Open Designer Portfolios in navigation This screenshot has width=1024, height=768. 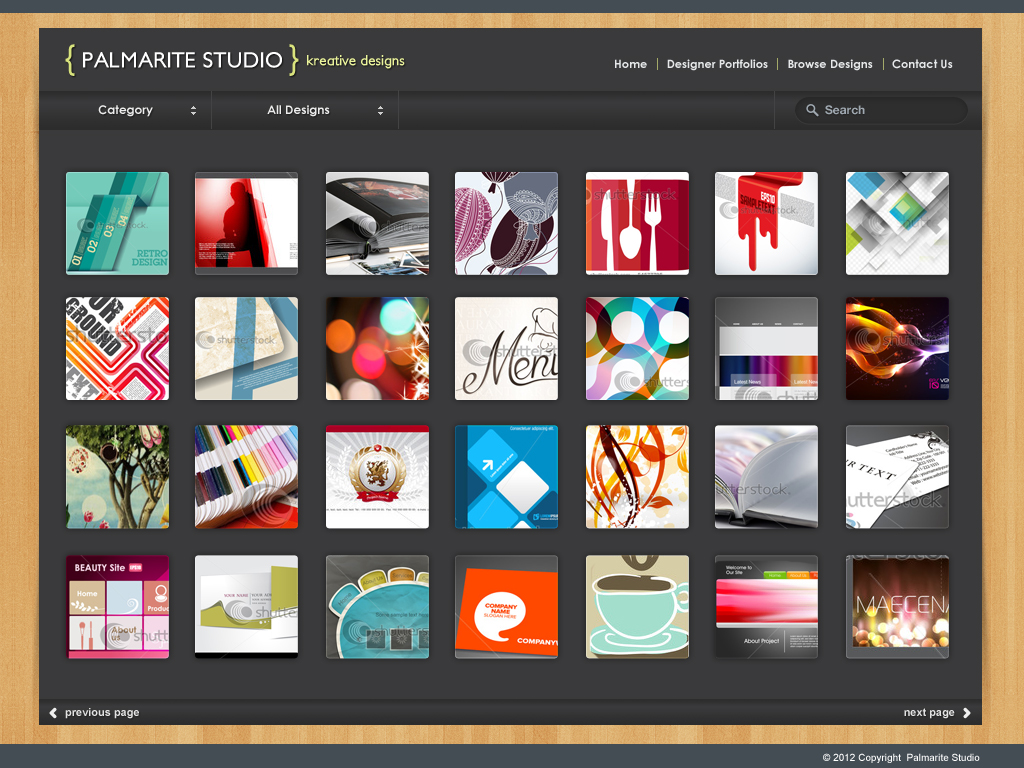coord(717,64)
